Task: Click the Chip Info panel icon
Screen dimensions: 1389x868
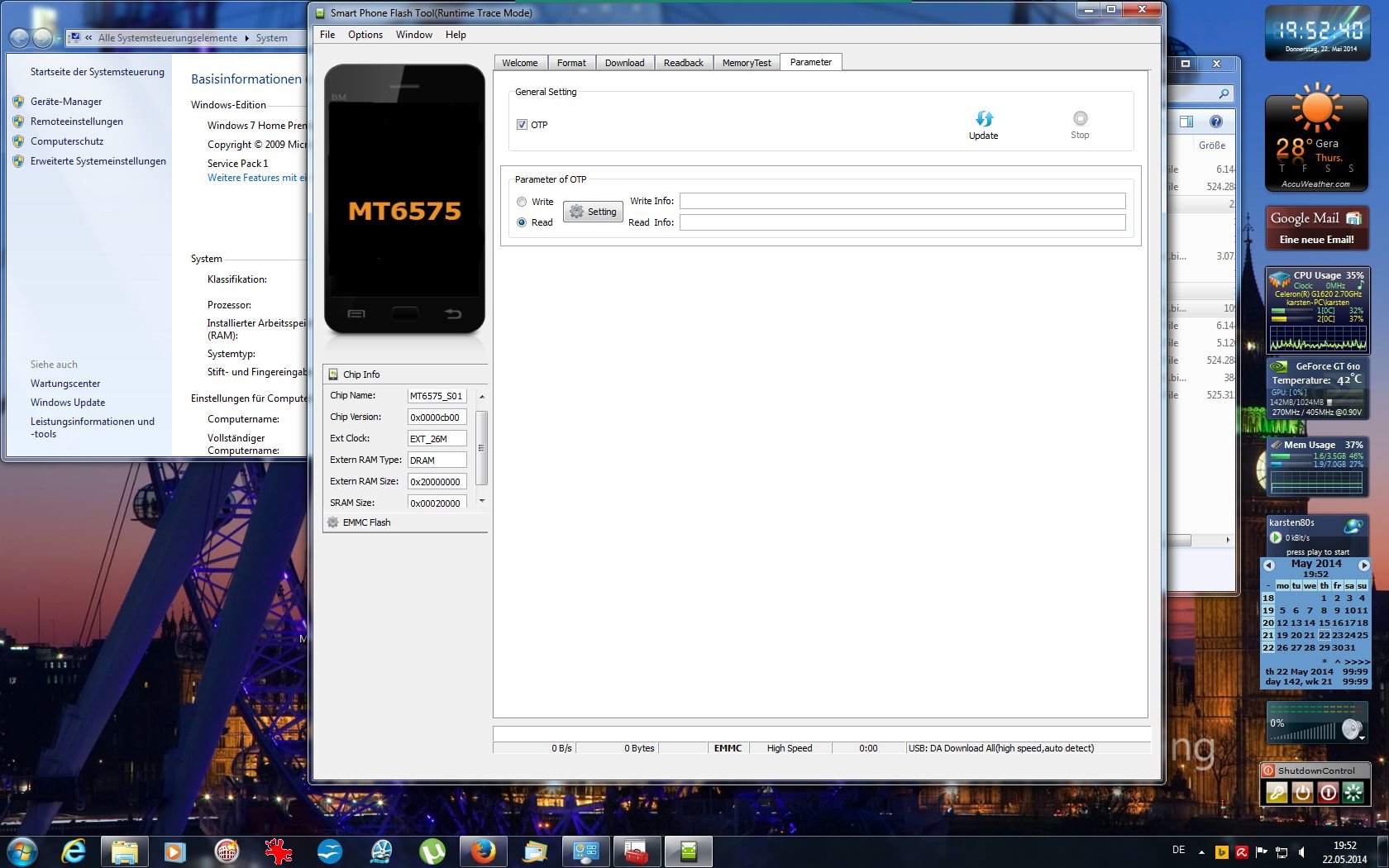Action: click(x=333, y=374)
